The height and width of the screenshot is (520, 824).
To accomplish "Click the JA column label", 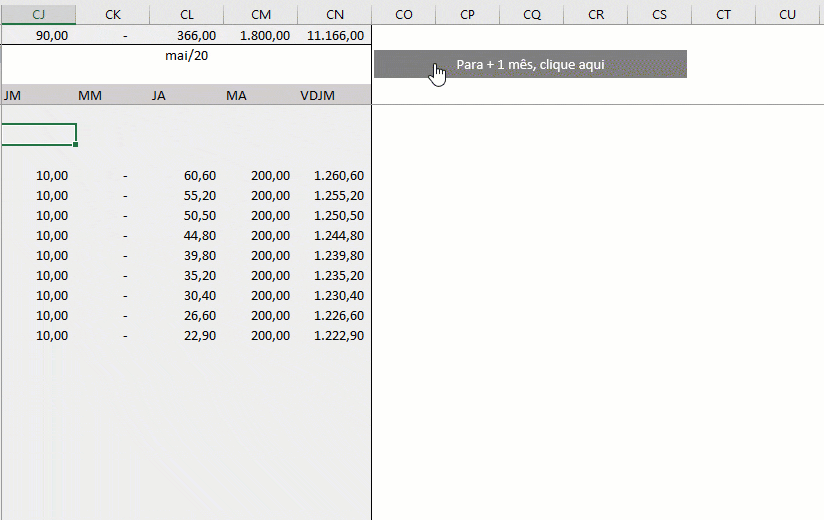I will [158, 95].
